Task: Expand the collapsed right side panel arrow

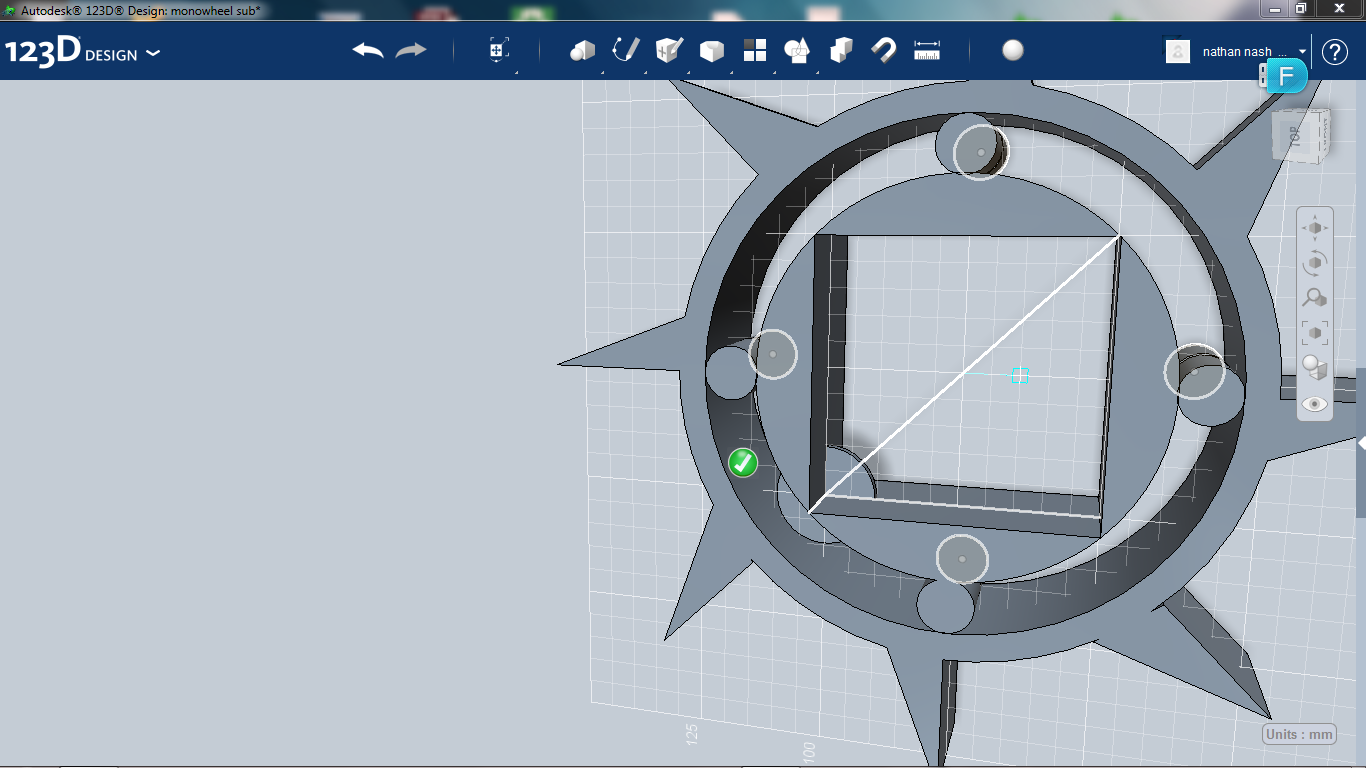Action: [x=1361, y=443]
